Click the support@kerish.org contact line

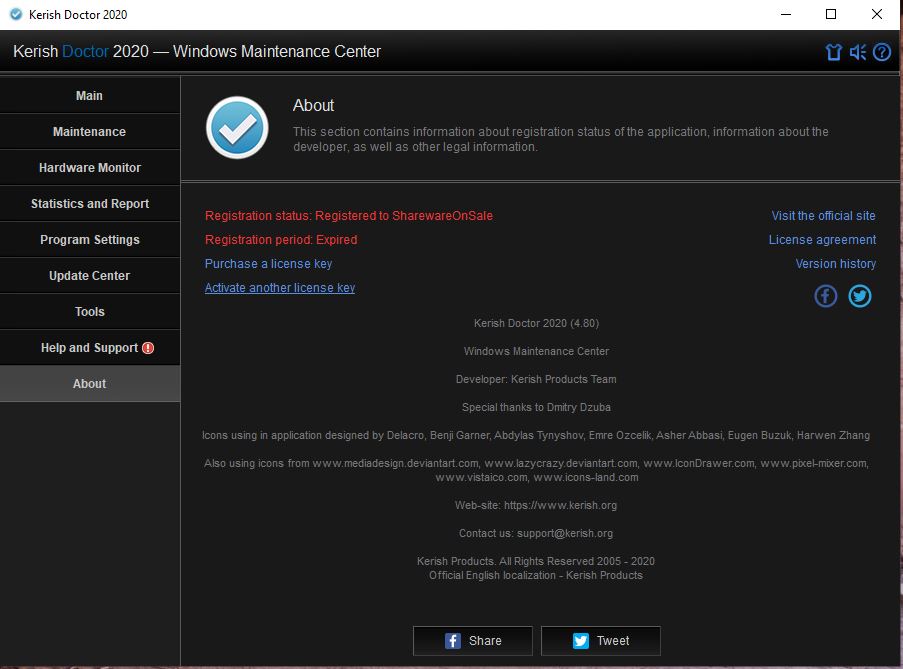pos(536,533)
